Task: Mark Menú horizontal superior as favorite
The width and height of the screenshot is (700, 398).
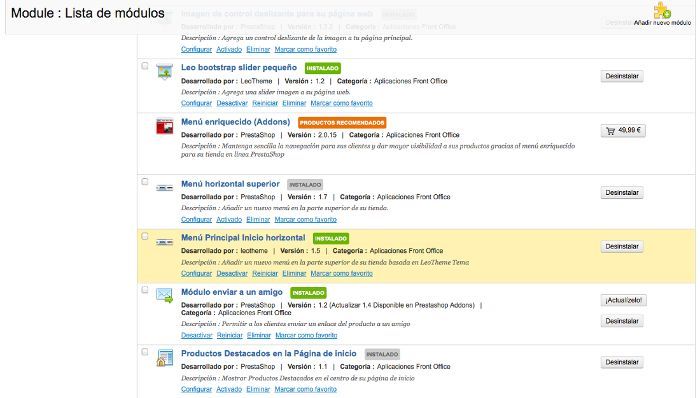Action: point(305,220)
